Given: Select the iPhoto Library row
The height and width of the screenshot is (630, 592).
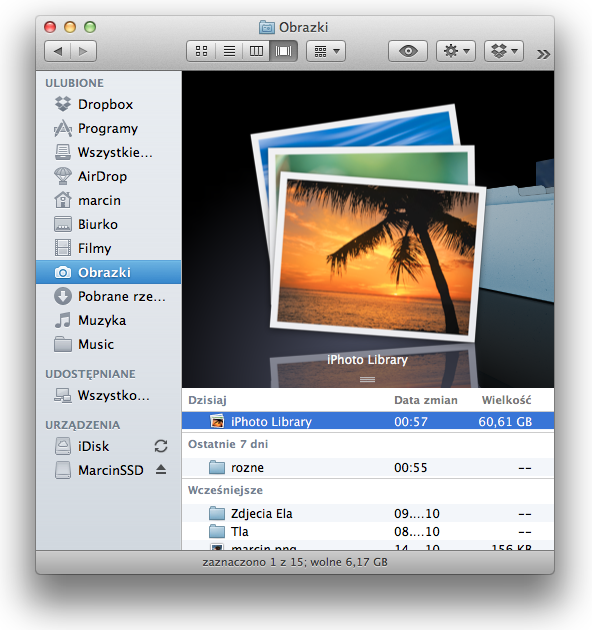Looking at the screenshot, I should click(368, 421).
